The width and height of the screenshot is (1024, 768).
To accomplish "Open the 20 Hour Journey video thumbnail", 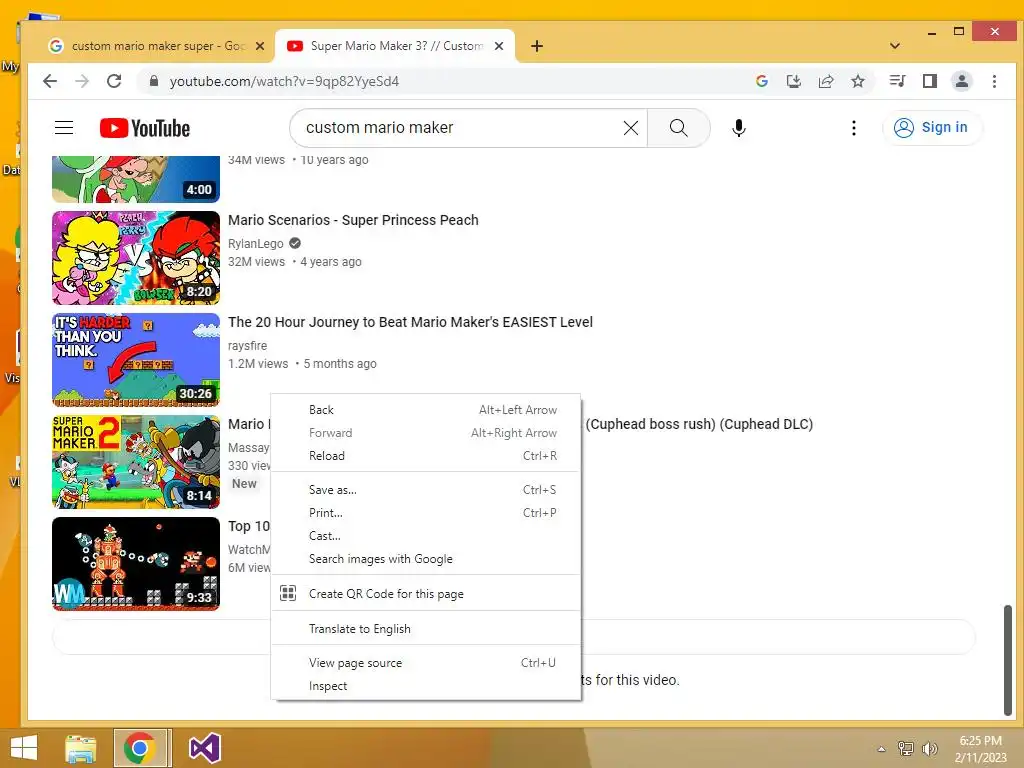I will 136,360.
